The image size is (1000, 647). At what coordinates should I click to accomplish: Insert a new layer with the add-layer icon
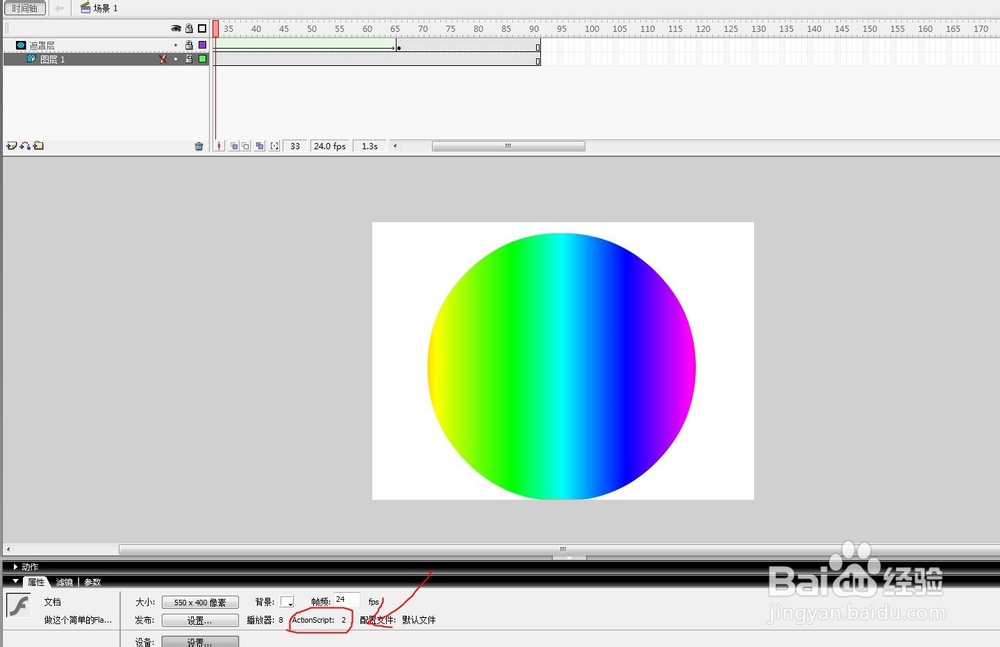pos(11,145)
